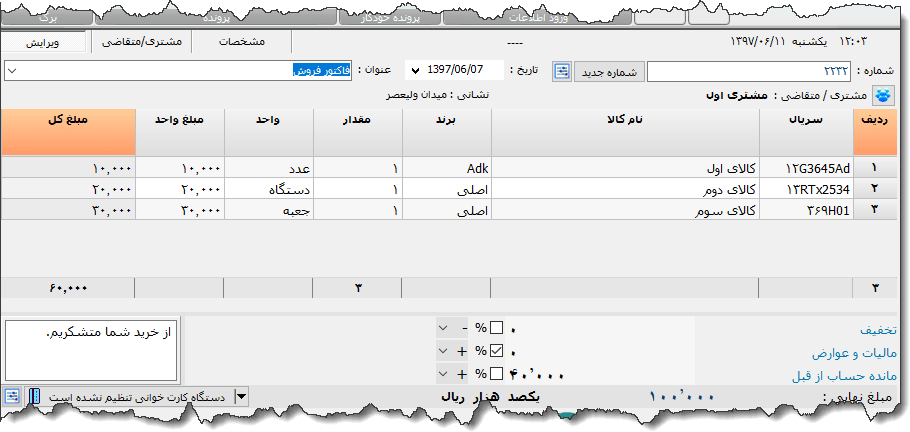The image size is (910, 432).
Task: Click the customer name مشتری اول
Action: (736, 95)
